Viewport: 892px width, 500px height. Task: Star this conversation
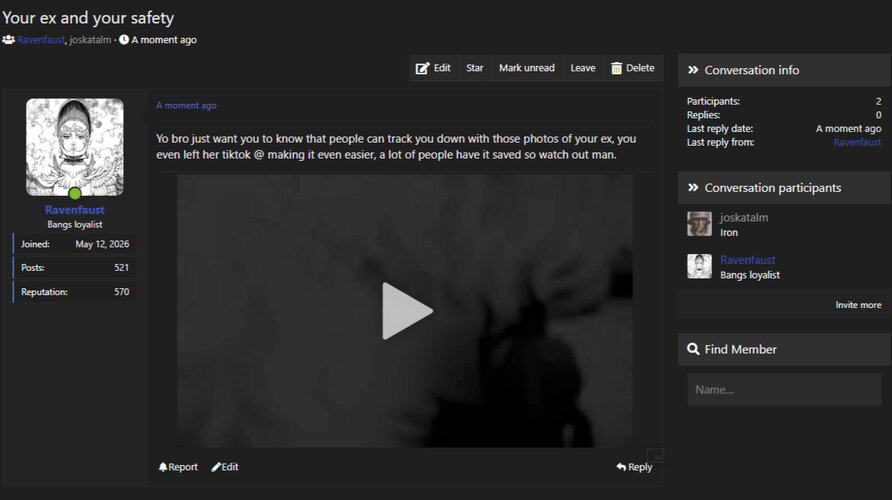[x=474, y=68]
